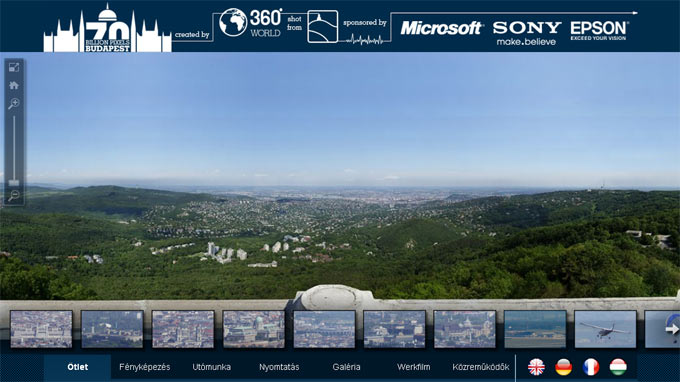
Task: Advance thumbnails with the right arrow
Action: coord(672,330)
